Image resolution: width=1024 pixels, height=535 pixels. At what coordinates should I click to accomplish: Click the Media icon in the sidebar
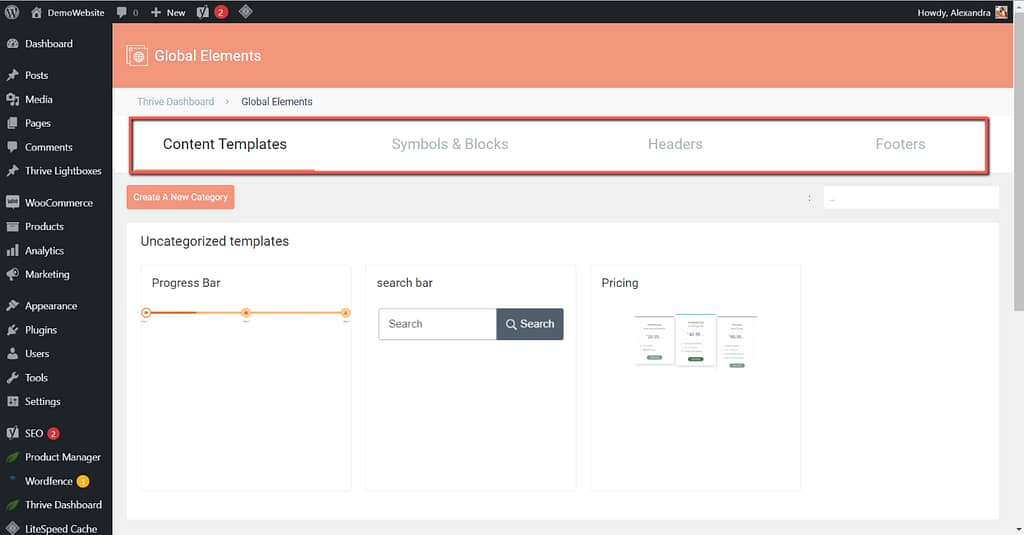click(x=12, y=99)
